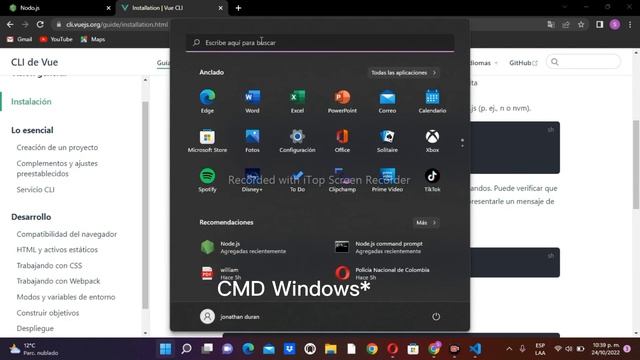Viewport: 640px width, 360px height.
Task: Bookmark this page with star icon
Action: tap(581, 24)
